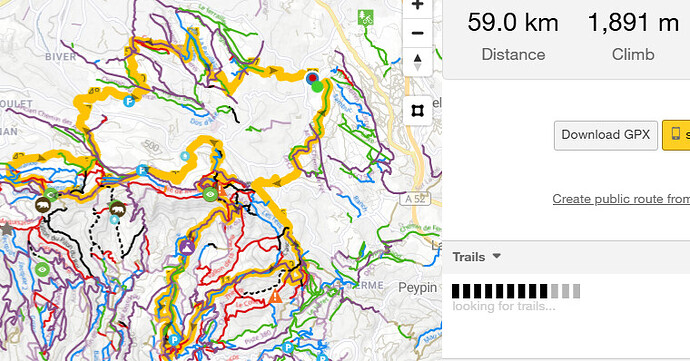The width and height of the screenshot is (690, 361).
Task: Click the BIVER place label
Action: 61,57
